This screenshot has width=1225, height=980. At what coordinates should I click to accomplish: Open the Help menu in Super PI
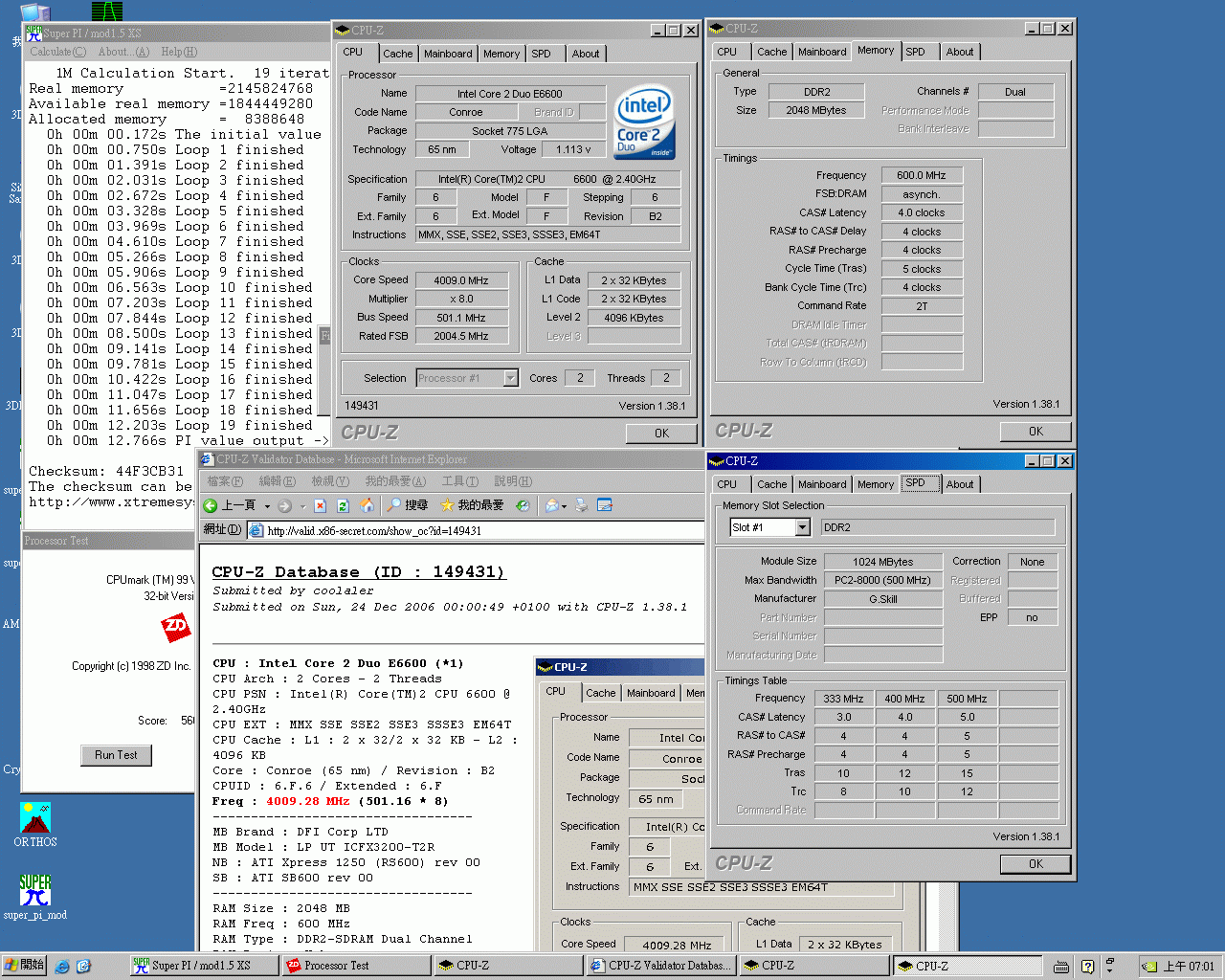(179, 52)
